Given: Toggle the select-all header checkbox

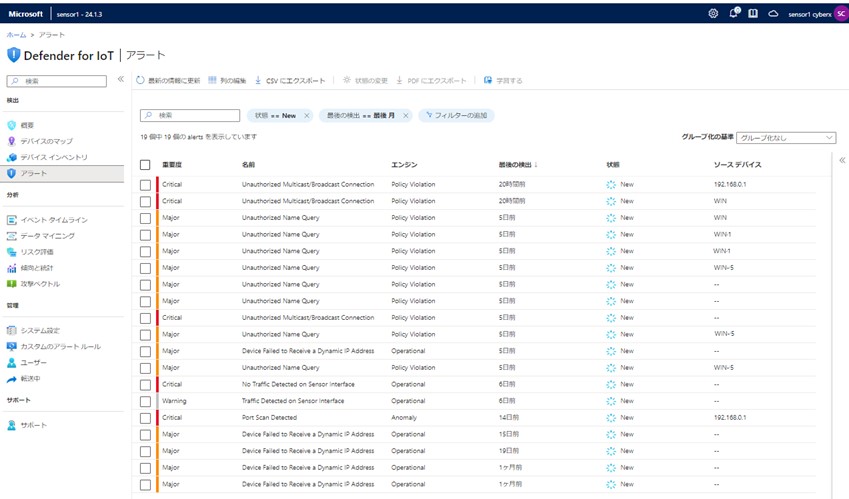Looking at the screenshot, I should (x=145, y=165).
